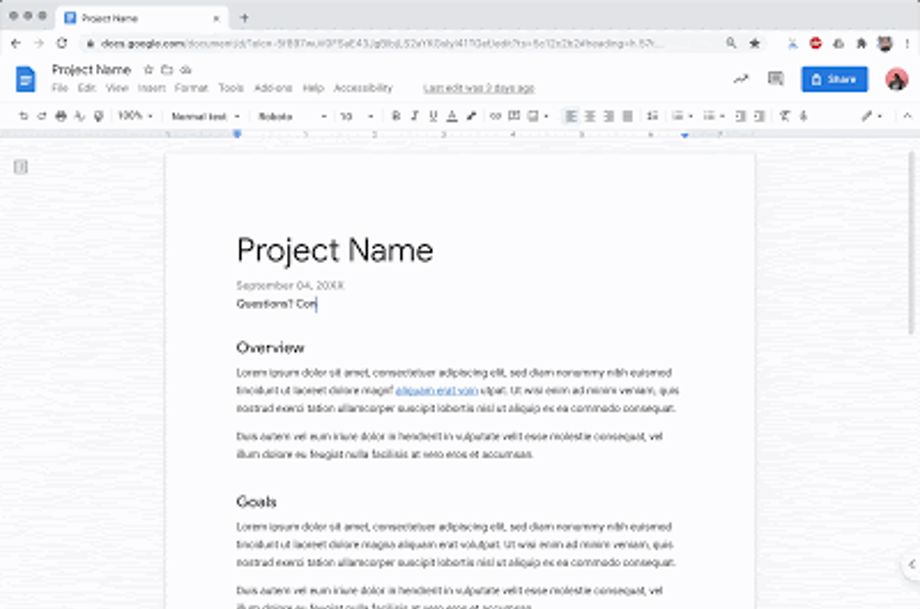Open the Normal text style dropdown

click(205, 116)
